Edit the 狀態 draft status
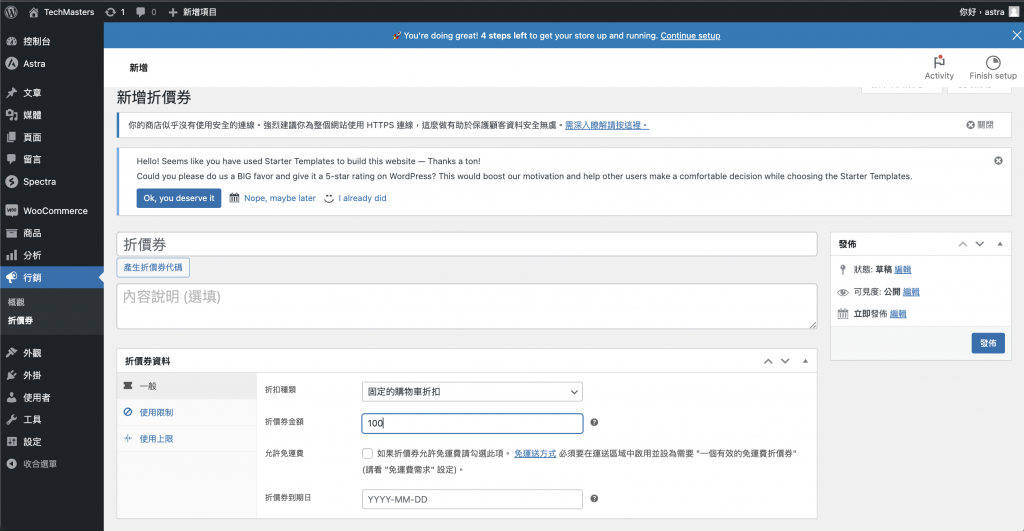This screenshot has height=531, width=1024. point(903,270)
